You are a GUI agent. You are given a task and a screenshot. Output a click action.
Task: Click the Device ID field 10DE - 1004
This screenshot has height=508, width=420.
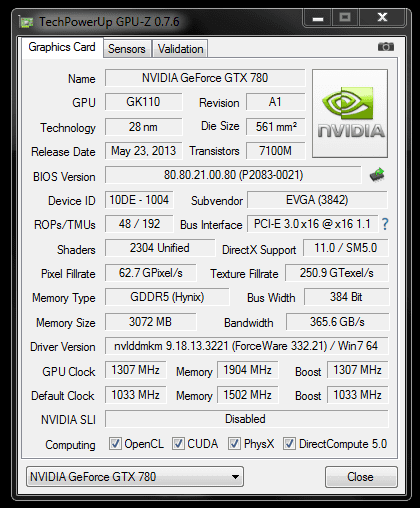pyautogui.click(x=139, y=200)
